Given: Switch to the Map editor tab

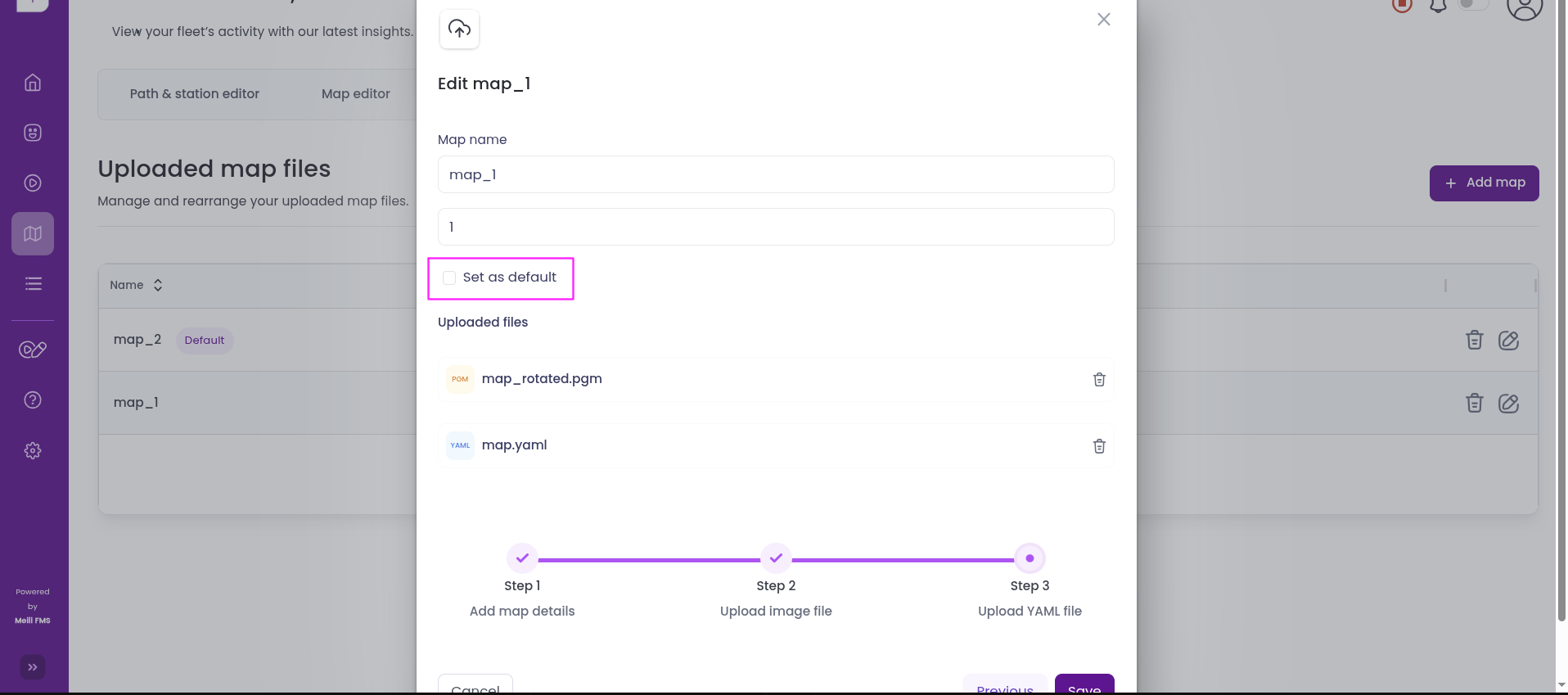Looking at the screenshot, I should [355, 94].
